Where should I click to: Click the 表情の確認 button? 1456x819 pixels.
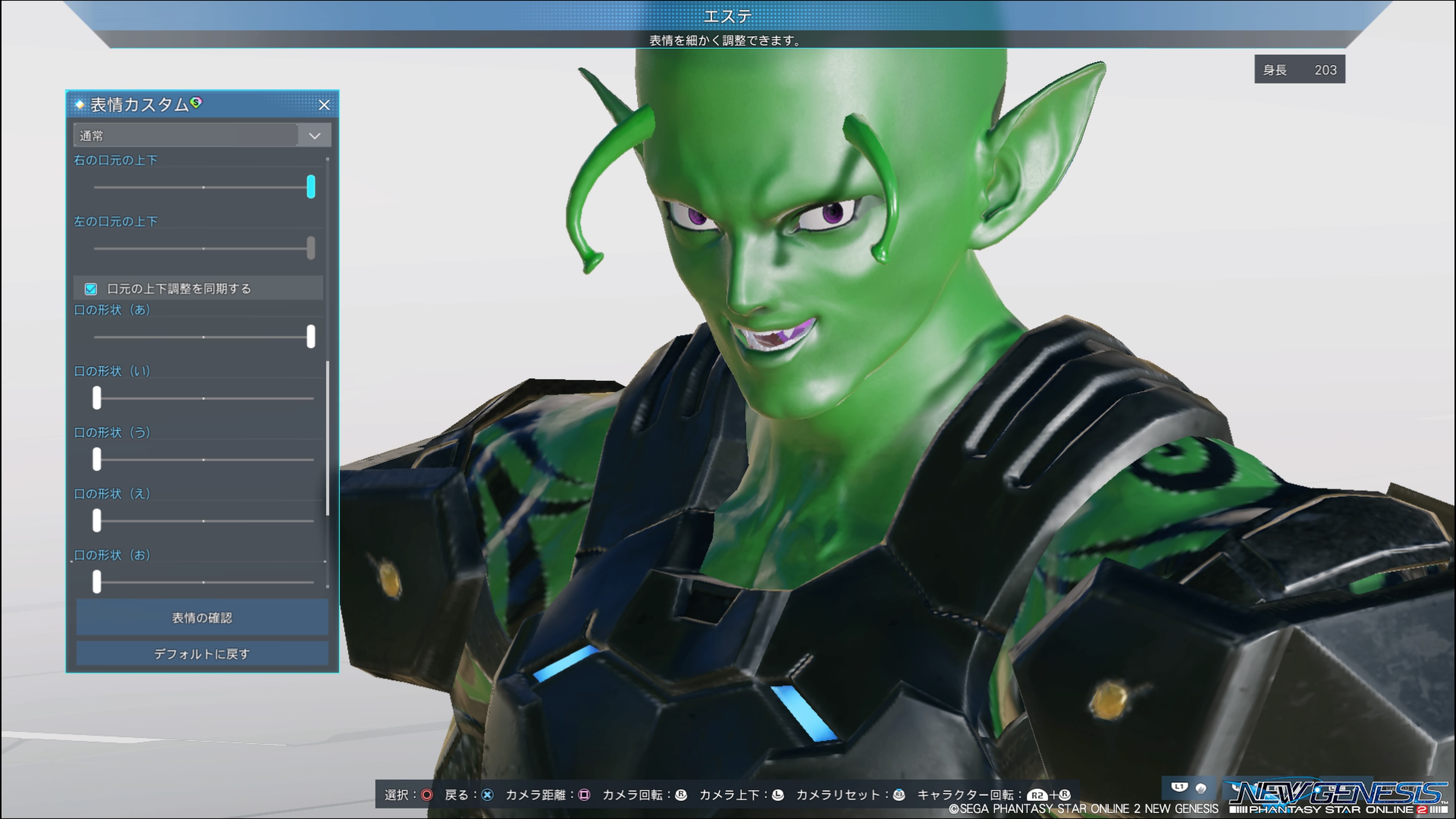pyautogui.click(x=202, y=618)
